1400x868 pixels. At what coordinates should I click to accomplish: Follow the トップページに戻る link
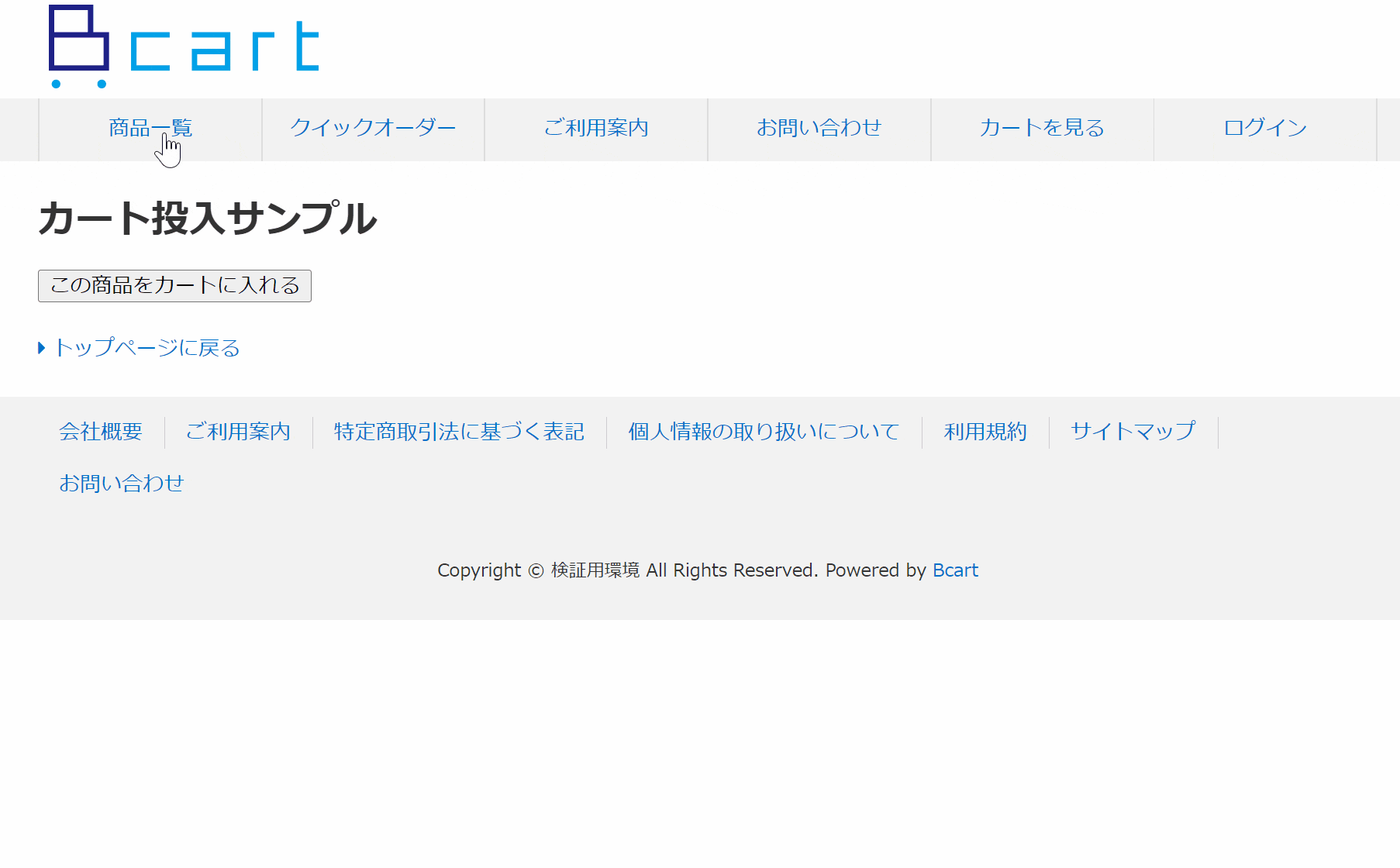coord(147,348)
